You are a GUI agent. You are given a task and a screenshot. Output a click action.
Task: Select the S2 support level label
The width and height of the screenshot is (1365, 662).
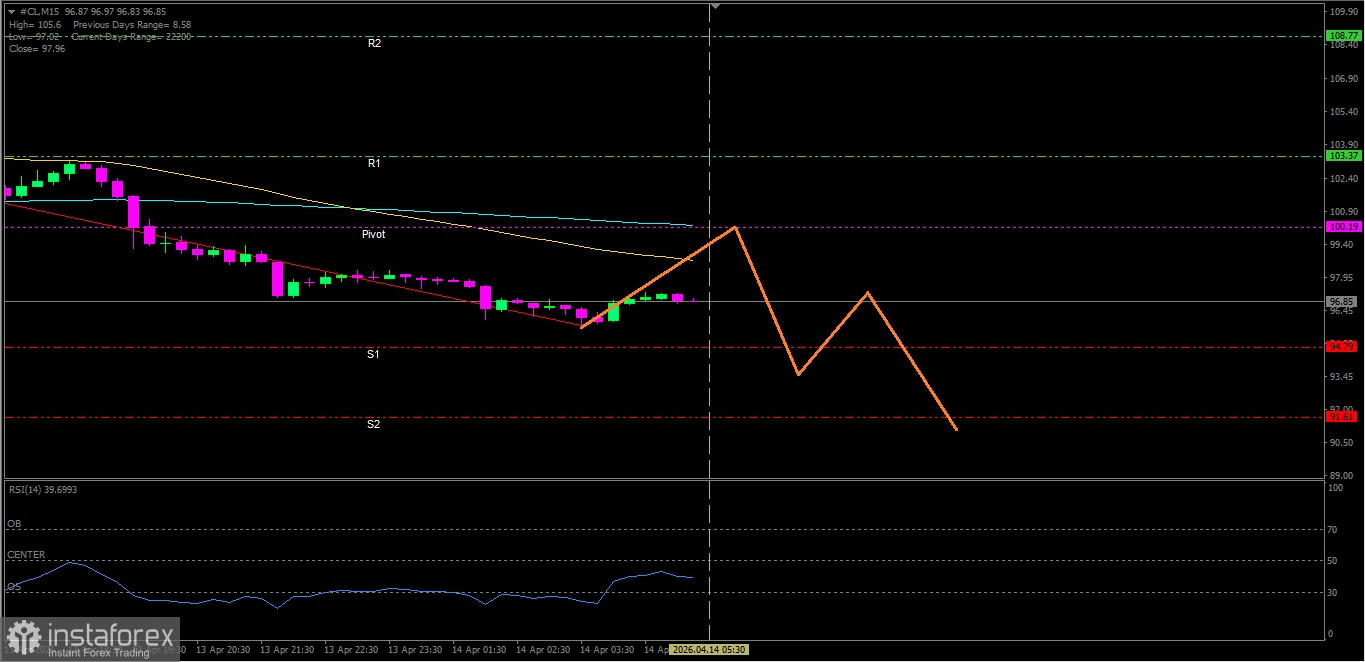click(373, 424)
